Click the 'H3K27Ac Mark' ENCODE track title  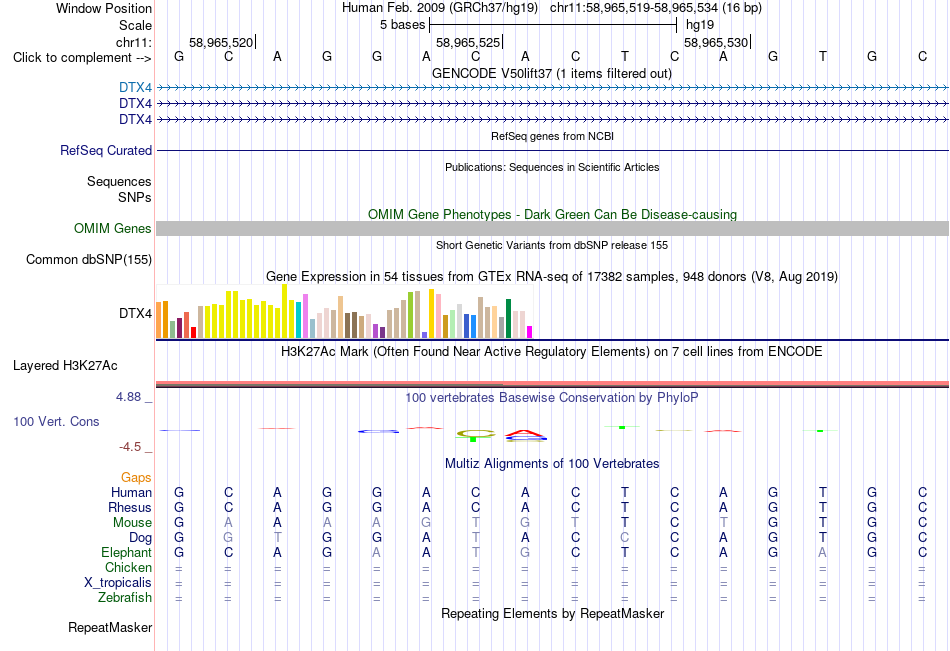click(x=552, y=352)
